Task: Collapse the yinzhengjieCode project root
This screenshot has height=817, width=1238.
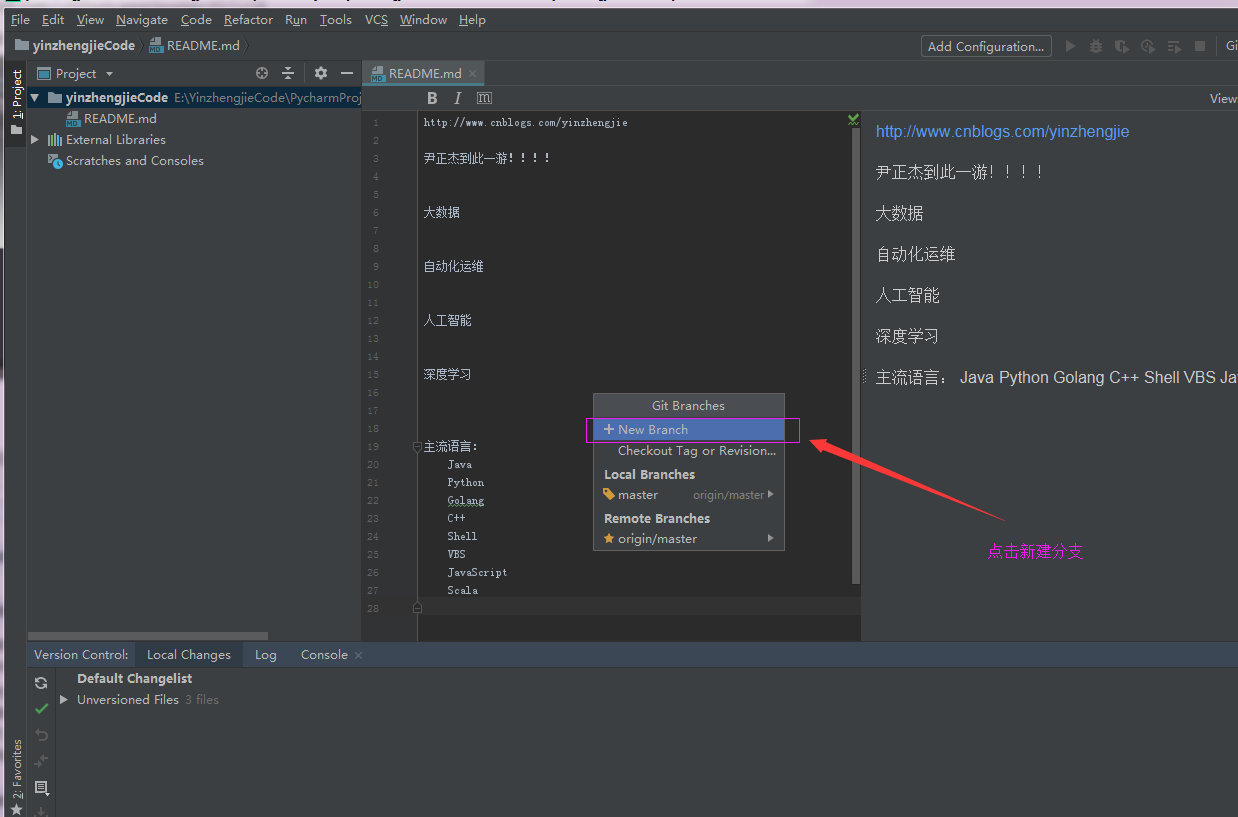Action: click(x=35, y=98)
